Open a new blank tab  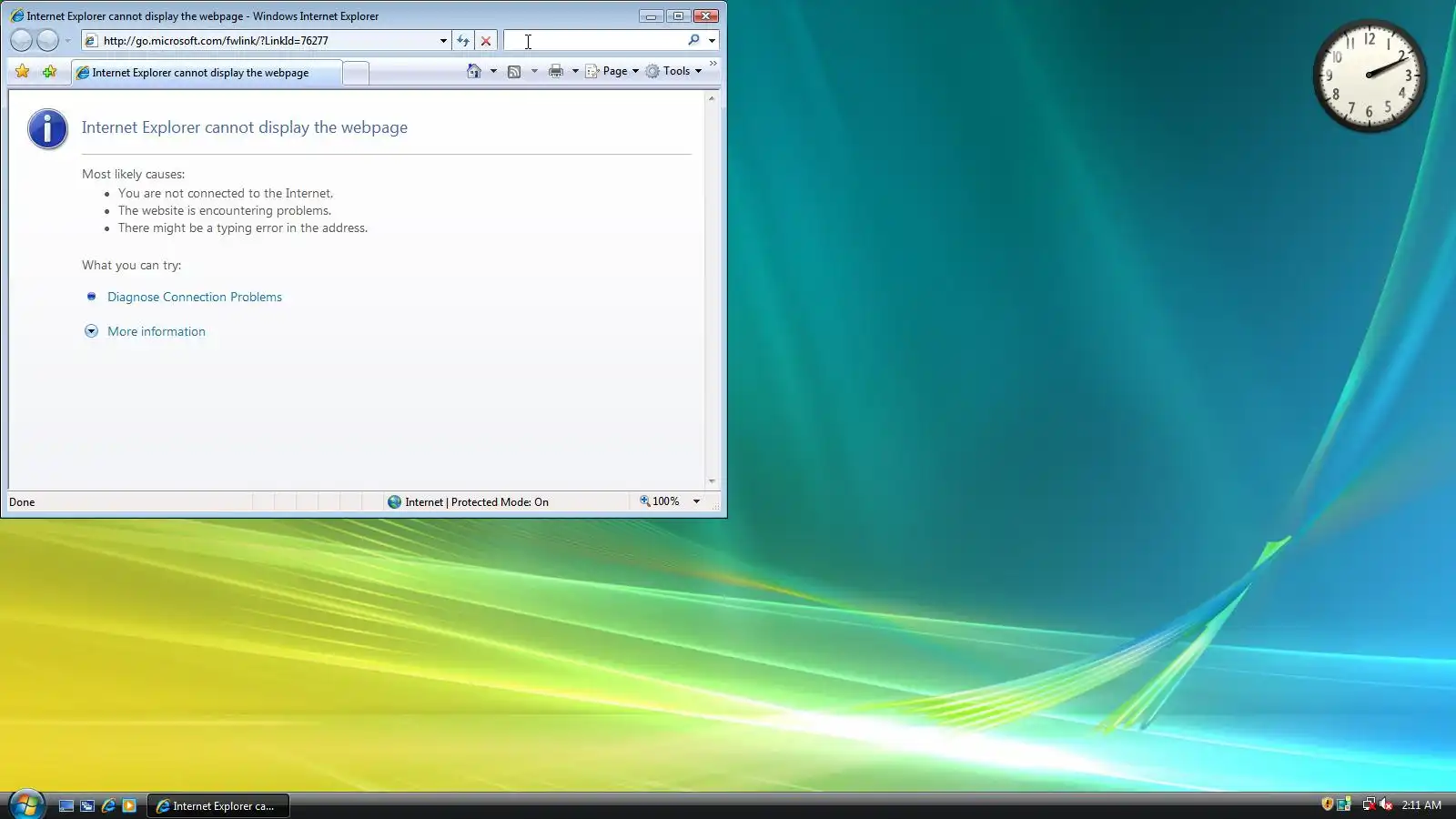[x=357, y=73]
